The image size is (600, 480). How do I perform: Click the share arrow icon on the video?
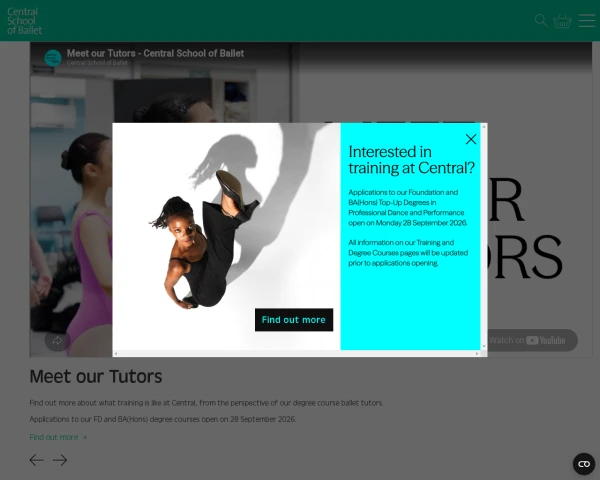pyautogui.click(x=57, y=340)
